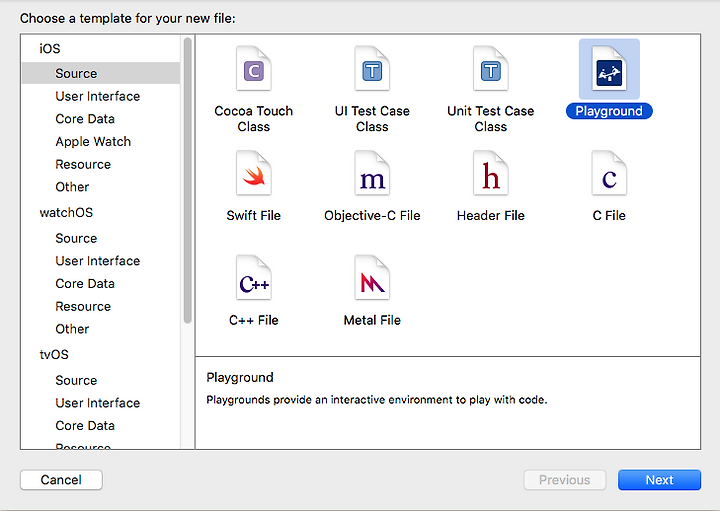
Task: Choose the Metal File template
Action: click(x=372, y=278)
